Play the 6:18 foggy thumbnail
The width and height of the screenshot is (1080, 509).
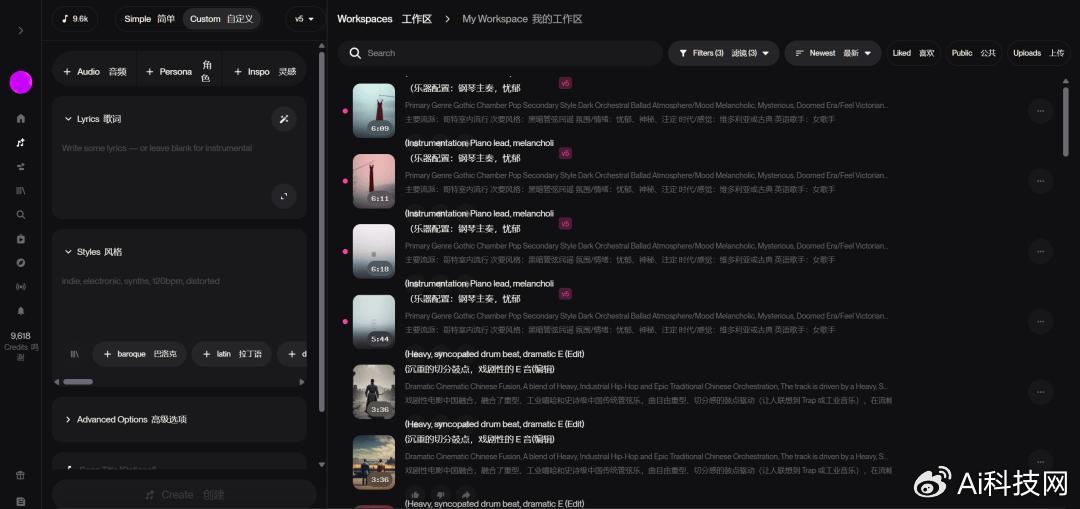coord(374,251)
